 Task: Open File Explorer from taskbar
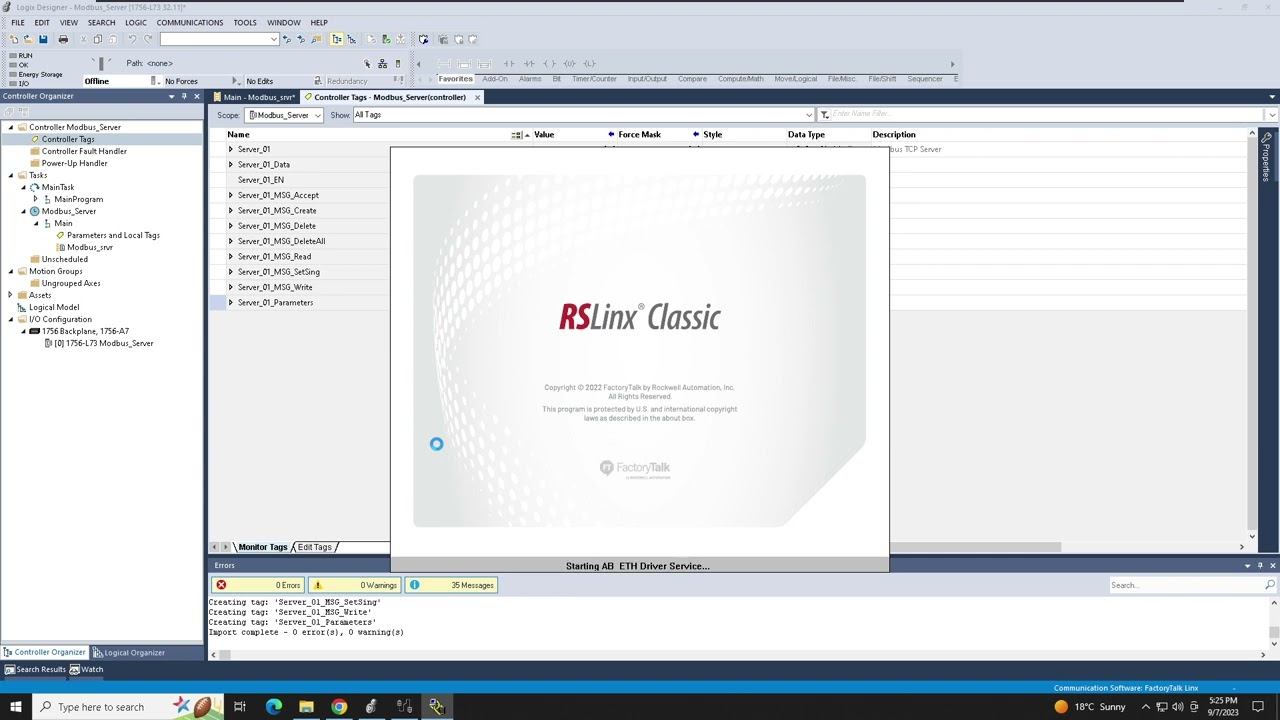[306, 707]
